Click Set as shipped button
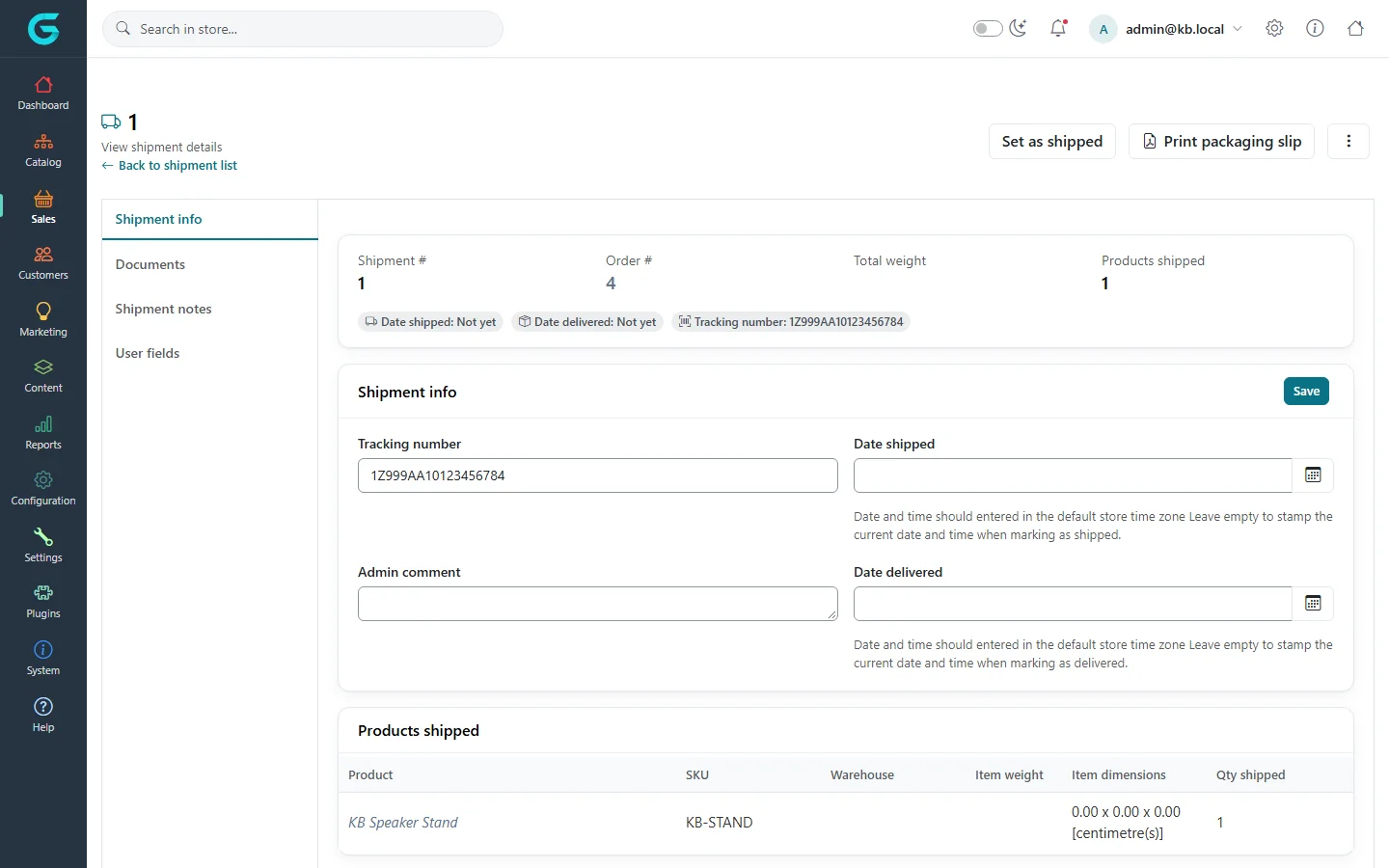This screenshot has height=868, width=1389. [x=1052, y=141]
